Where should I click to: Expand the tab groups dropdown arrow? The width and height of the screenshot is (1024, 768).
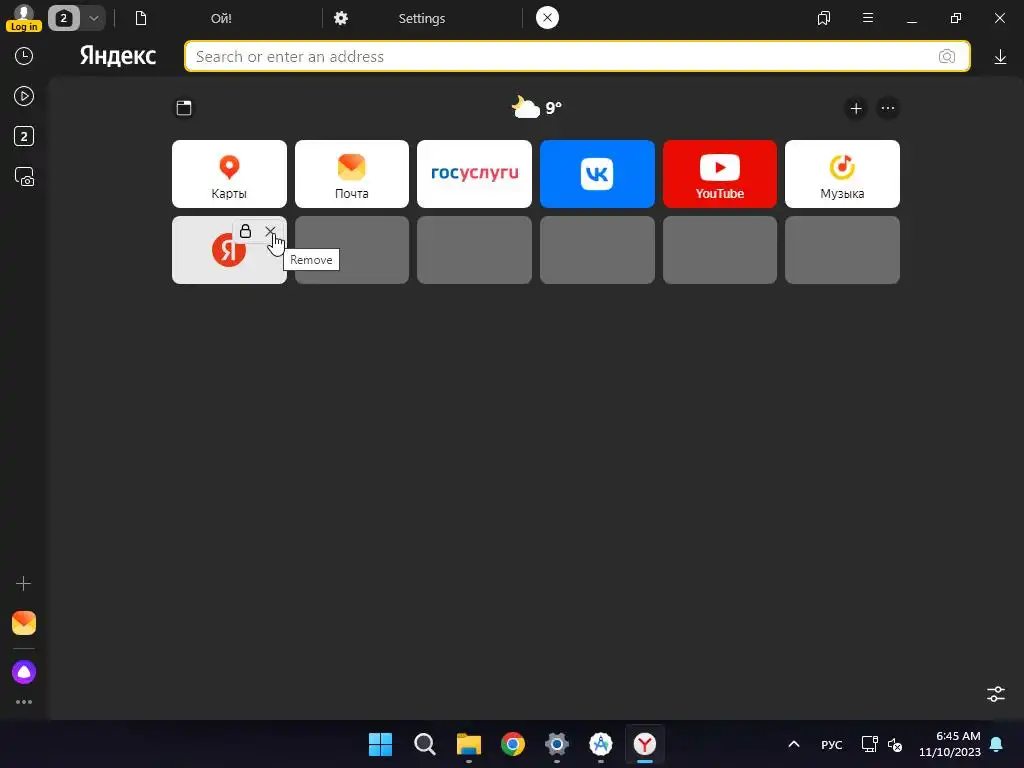(x=93, y=18)
